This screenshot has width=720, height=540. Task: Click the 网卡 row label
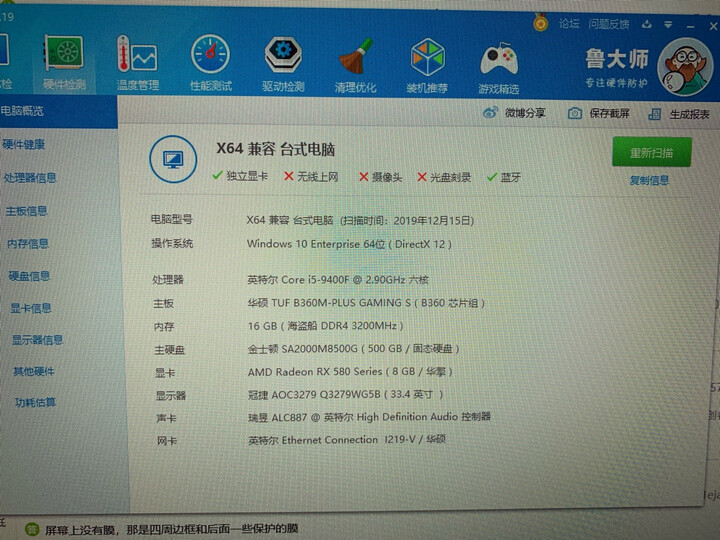click(x=167, y=441)
